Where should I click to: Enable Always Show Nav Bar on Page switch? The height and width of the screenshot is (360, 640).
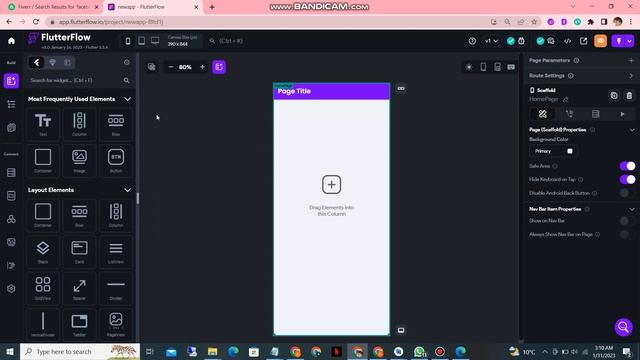627,234
